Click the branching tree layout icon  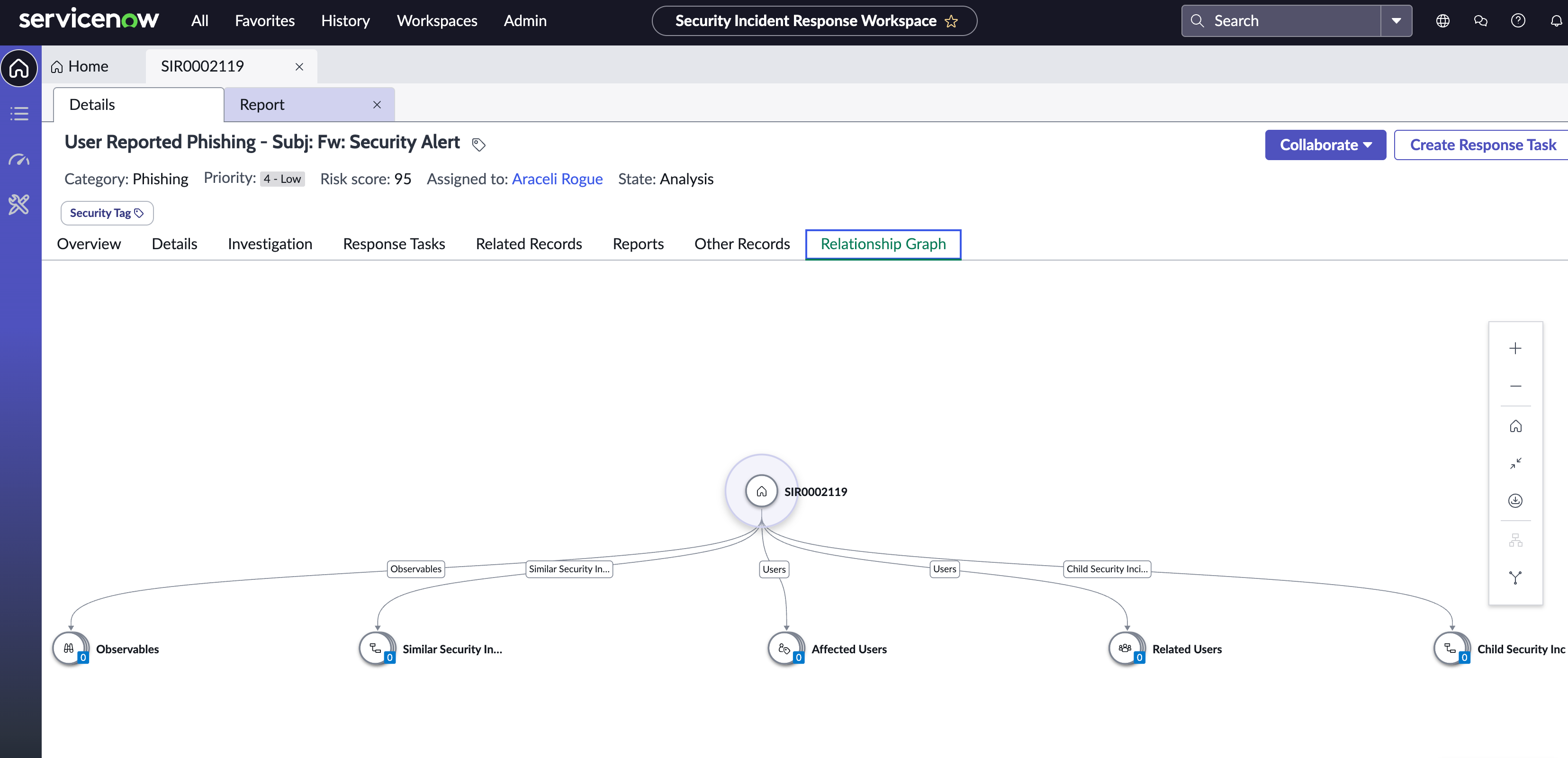pos(1515,577)
